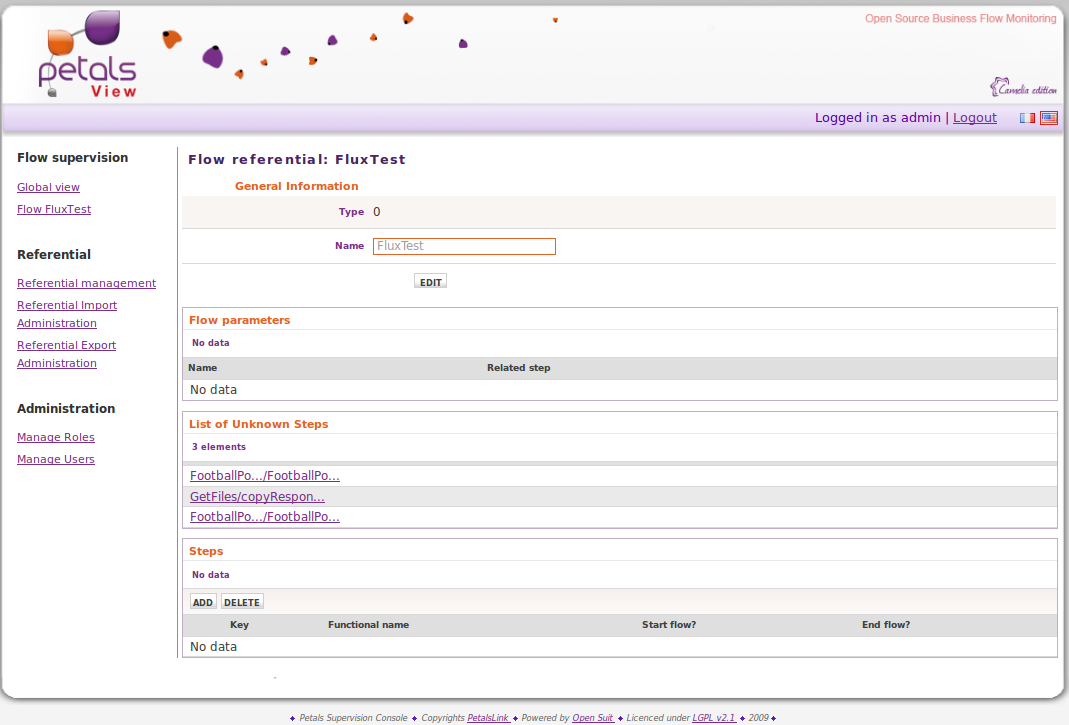Open the GetFiles/copyRespon... unknown step
The image size is (1069, 725).
pyautogui.click(x=257, y=497)
